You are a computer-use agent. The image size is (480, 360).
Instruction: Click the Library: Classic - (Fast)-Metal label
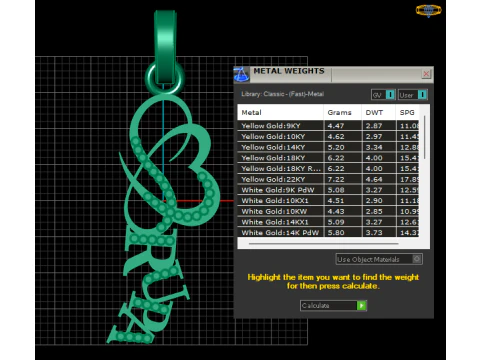point(282,94)
